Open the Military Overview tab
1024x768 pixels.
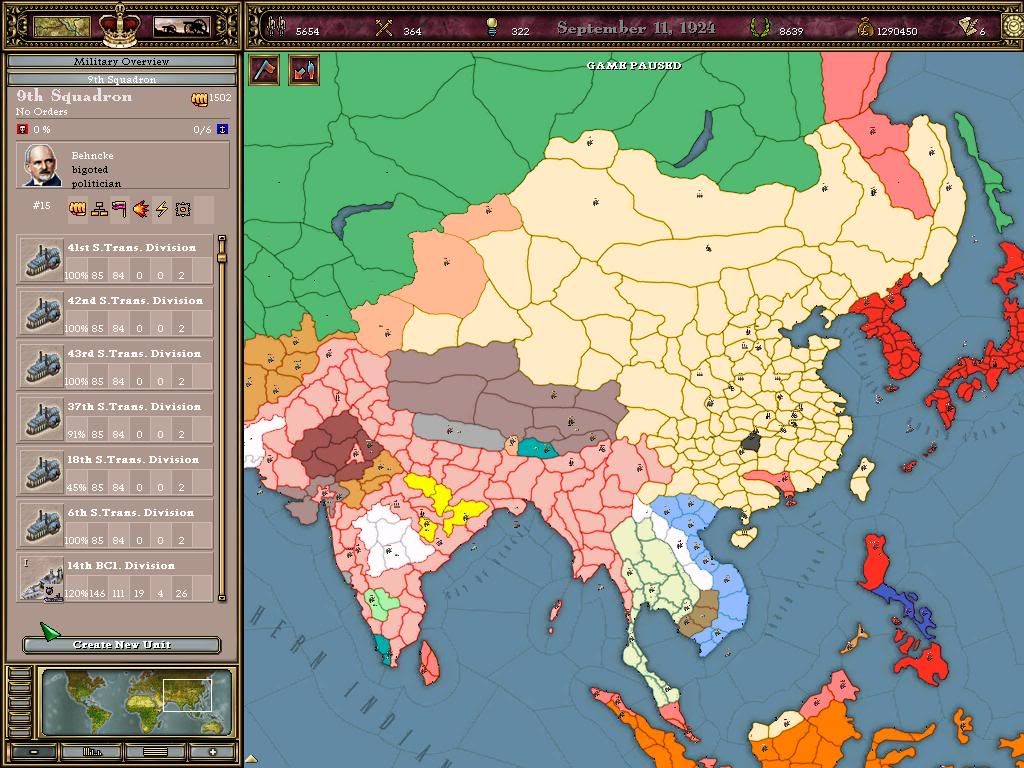121,61
